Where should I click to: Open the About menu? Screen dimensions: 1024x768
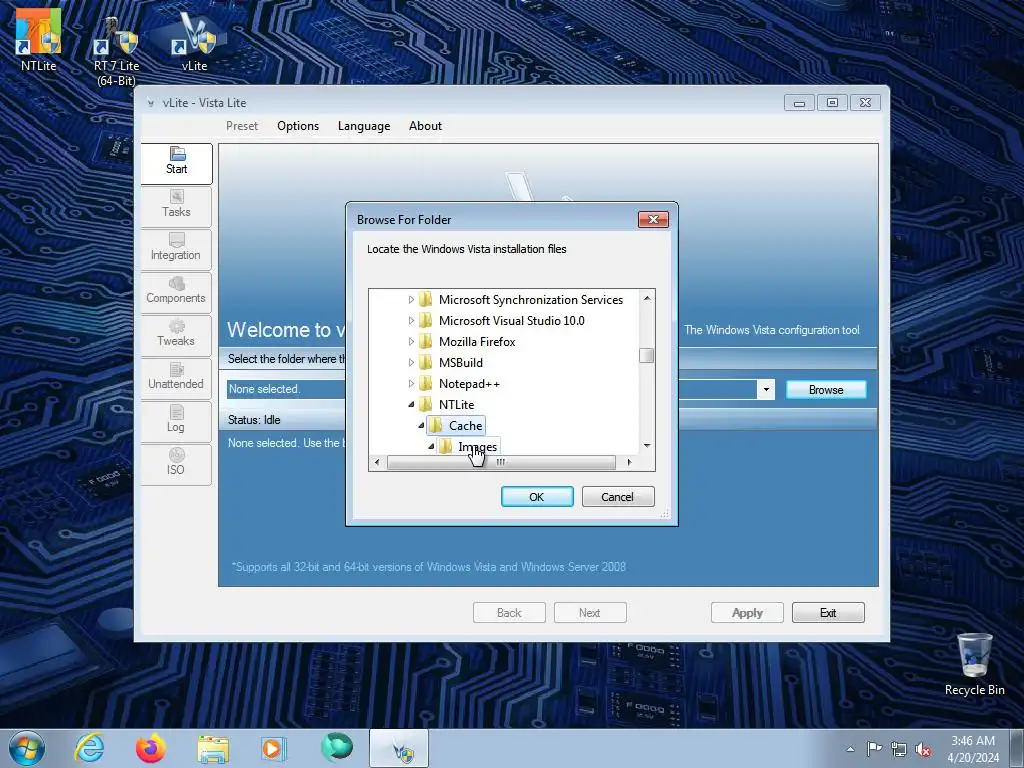click(x=425, y=126)
